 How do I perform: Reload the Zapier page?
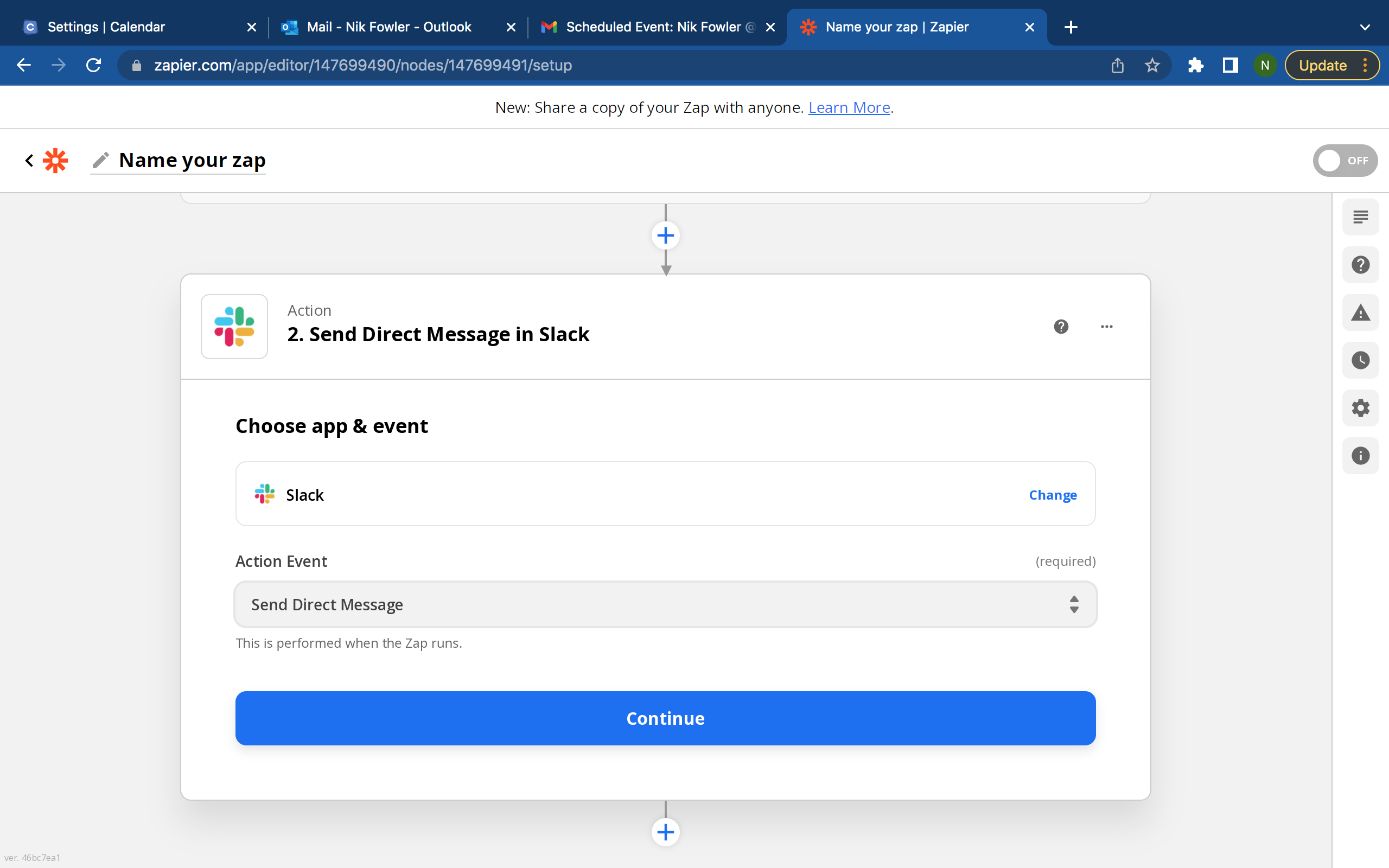(x=93, y=65)
